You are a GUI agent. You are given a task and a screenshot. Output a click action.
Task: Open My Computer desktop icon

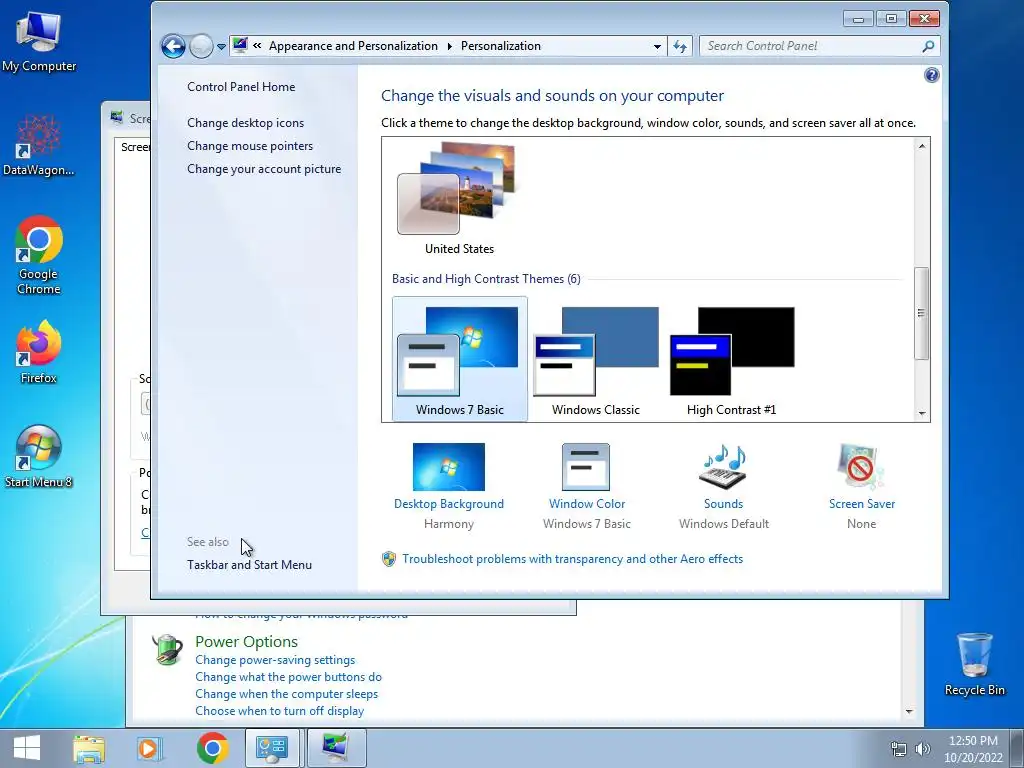39,42
